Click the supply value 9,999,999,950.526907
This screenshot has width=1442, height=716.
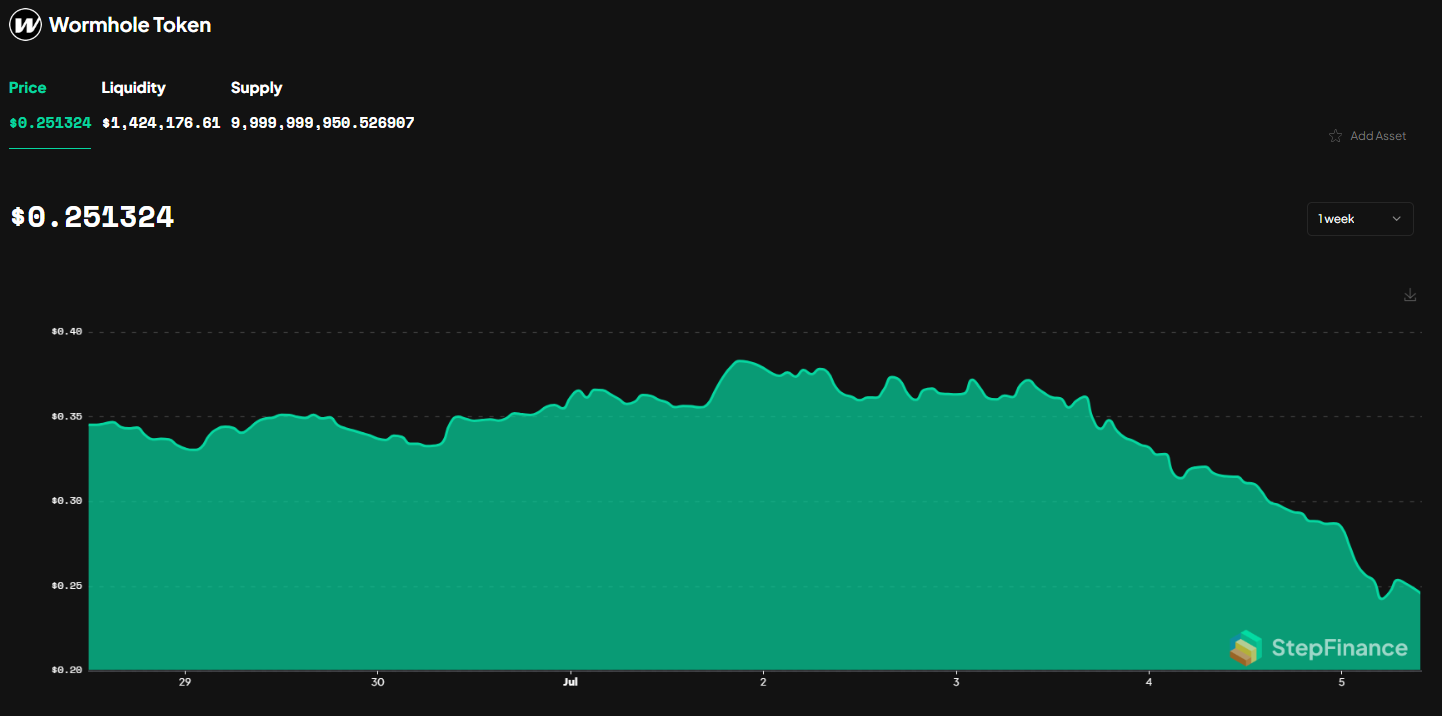point(322,123)
